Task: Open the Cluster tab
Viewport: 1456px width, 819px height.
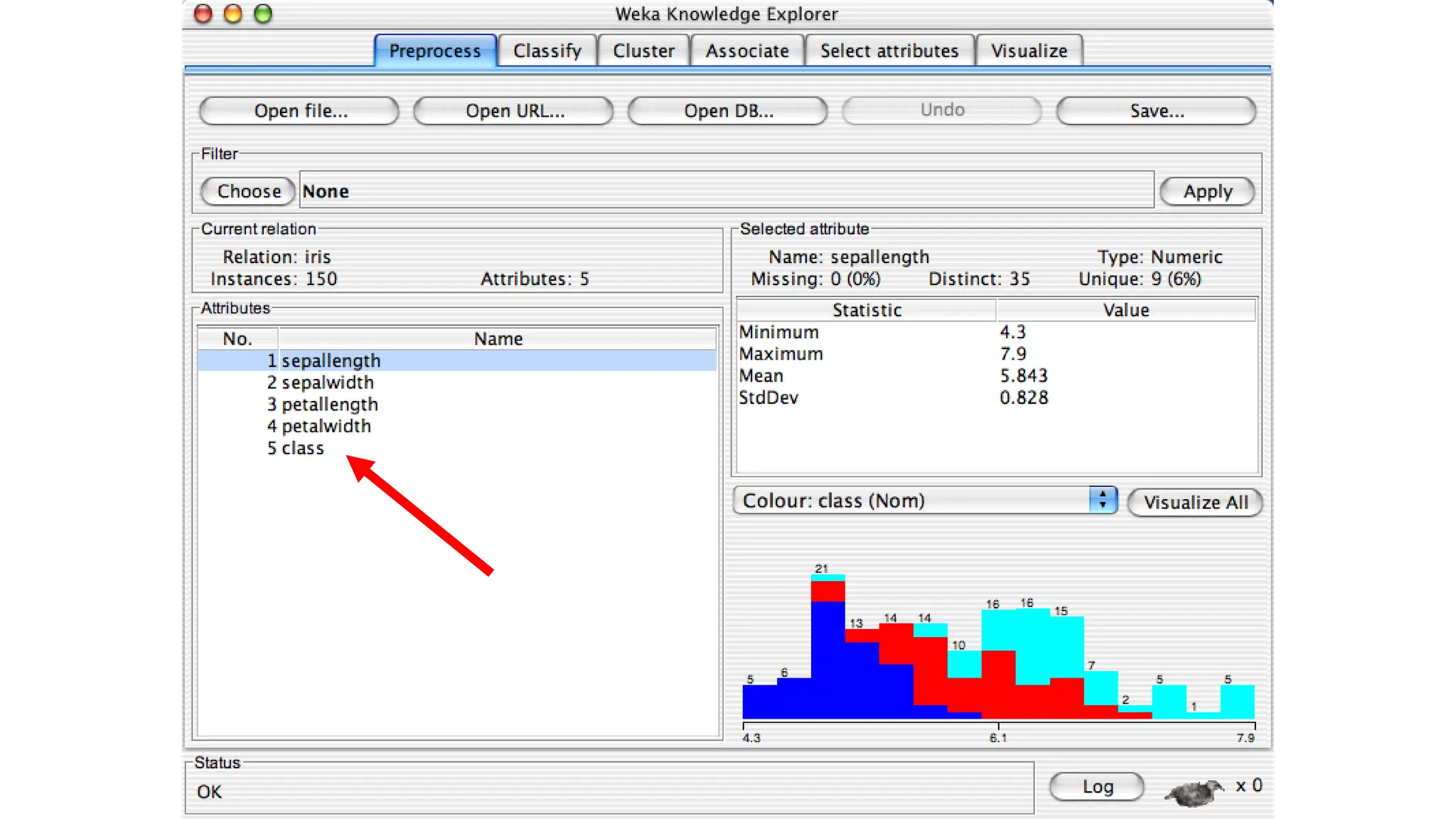Action: pyautogui.click(x=643, y=51)
